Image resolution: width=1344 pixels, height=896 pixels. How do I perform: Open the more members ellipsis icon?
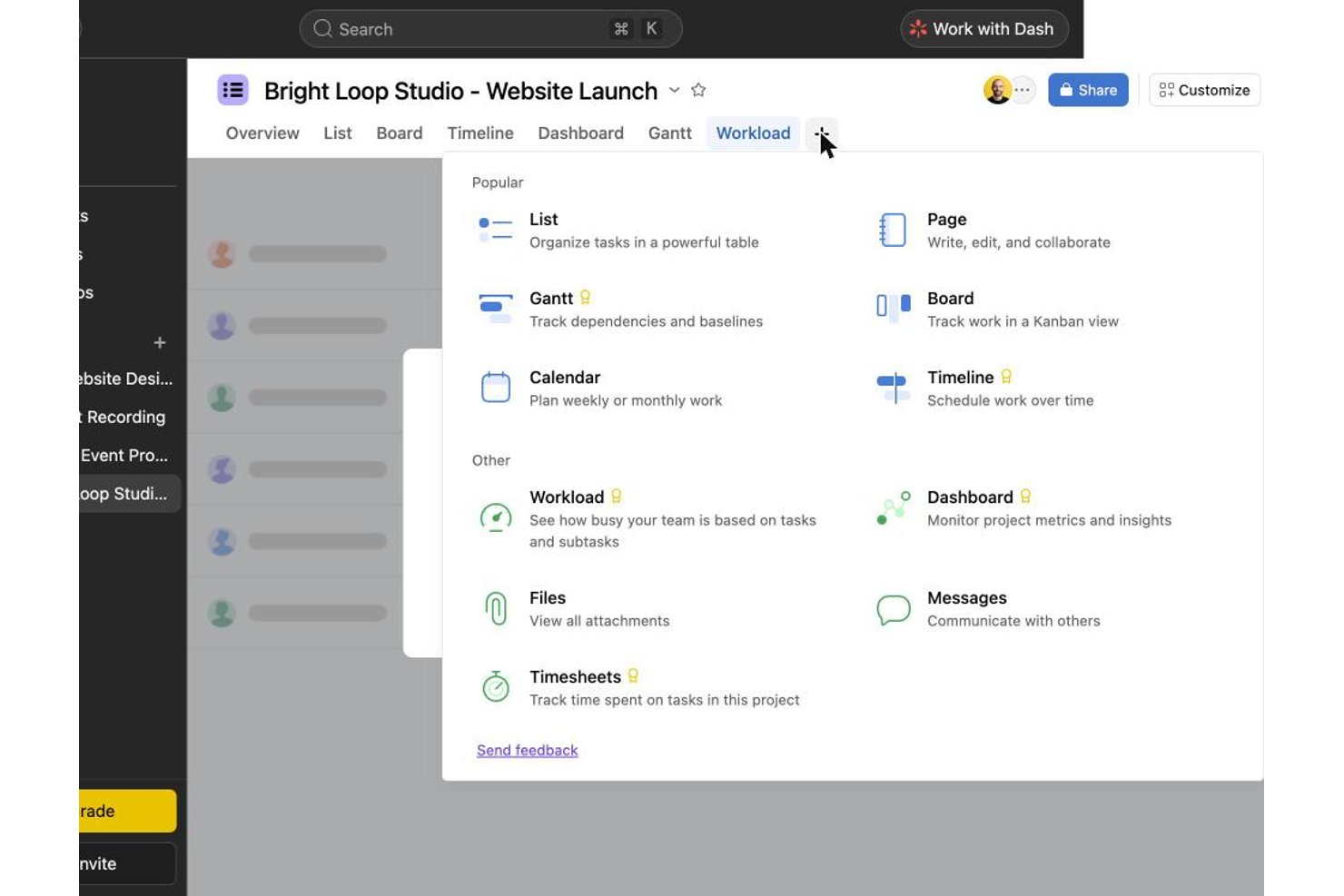1023,90
